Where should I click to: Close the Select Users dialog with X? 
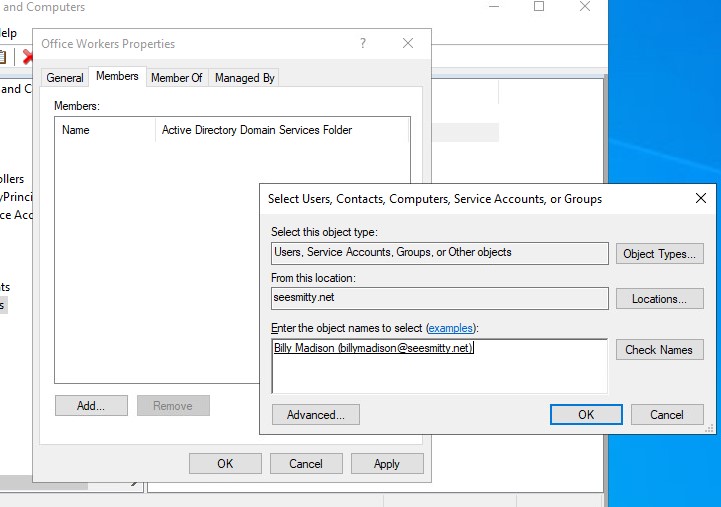pyautogui.click(x=701, y=198)
